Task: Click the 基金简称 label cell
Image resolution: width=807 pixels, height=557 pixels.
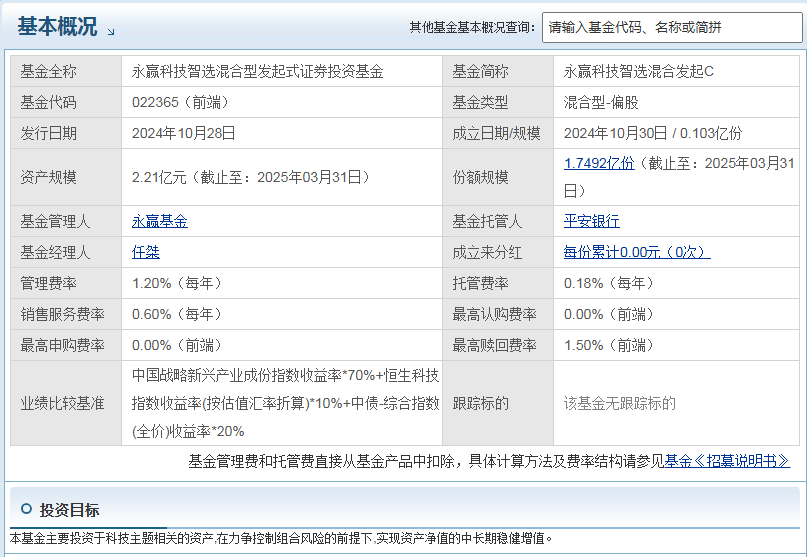Action: (x=498, y=72)
